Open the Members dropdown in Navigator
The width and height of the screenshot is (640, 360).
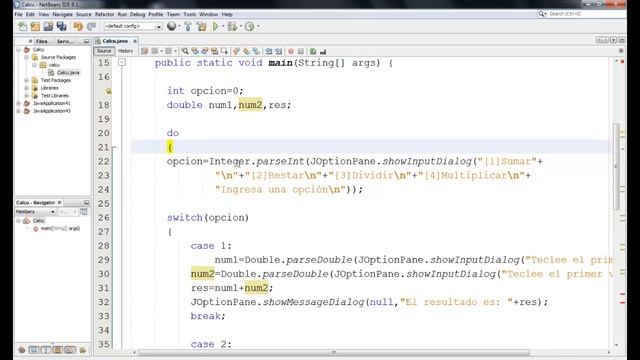click(35, 212)
